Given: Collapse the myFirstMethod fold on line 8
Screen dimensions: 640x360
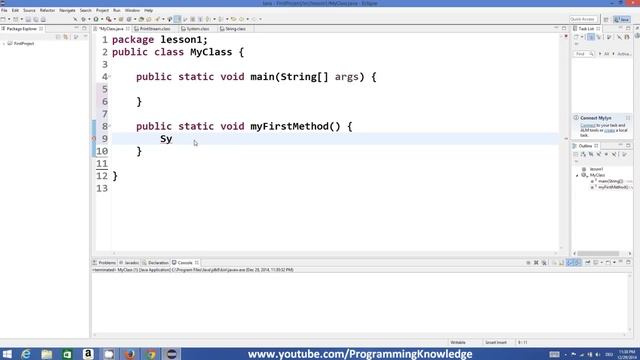Looking at the screenshot, I should [x=110, y=126].
